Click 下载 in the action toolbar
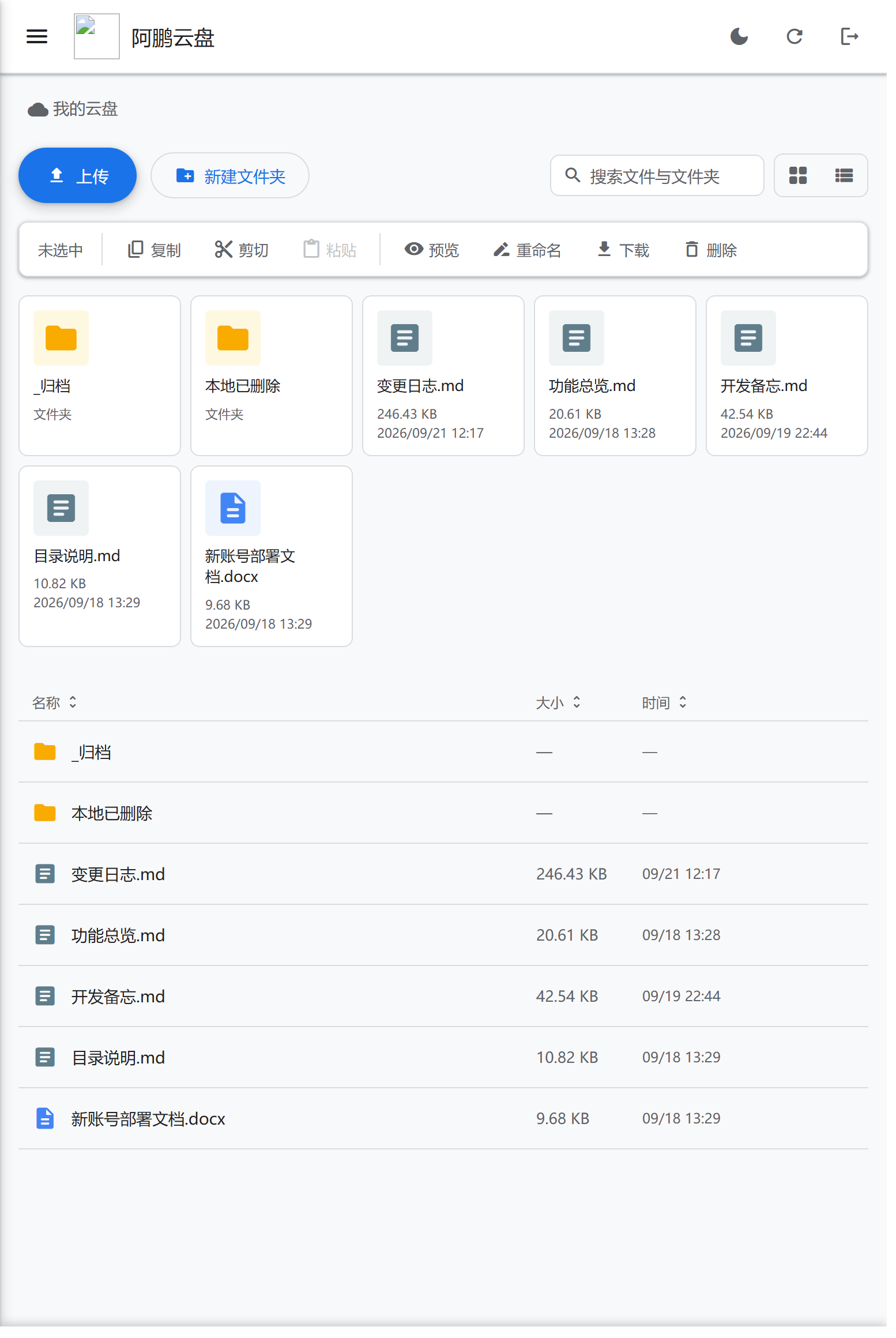The height and width of the screenshot is (1338, 896). tap(623, 250)
